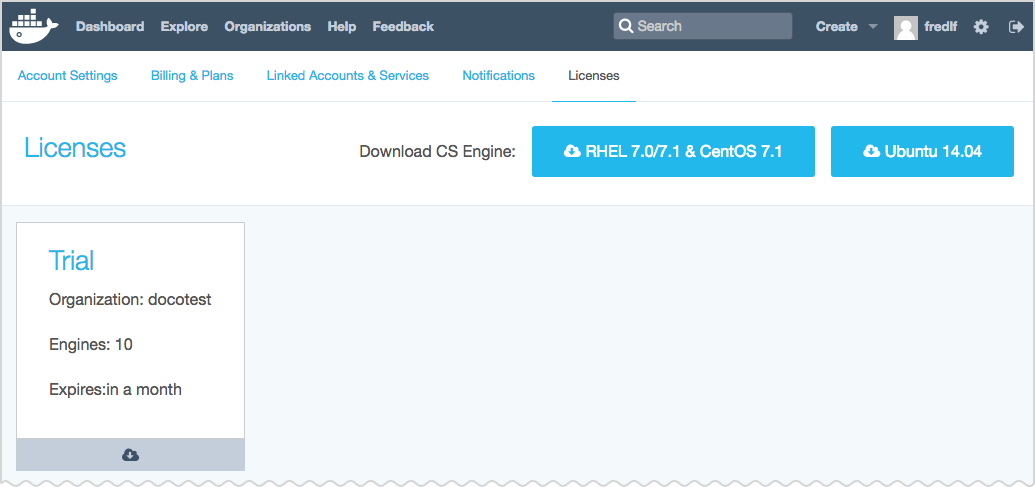Open the Help link
1035x487 pixels.
(x=341, y=27)
